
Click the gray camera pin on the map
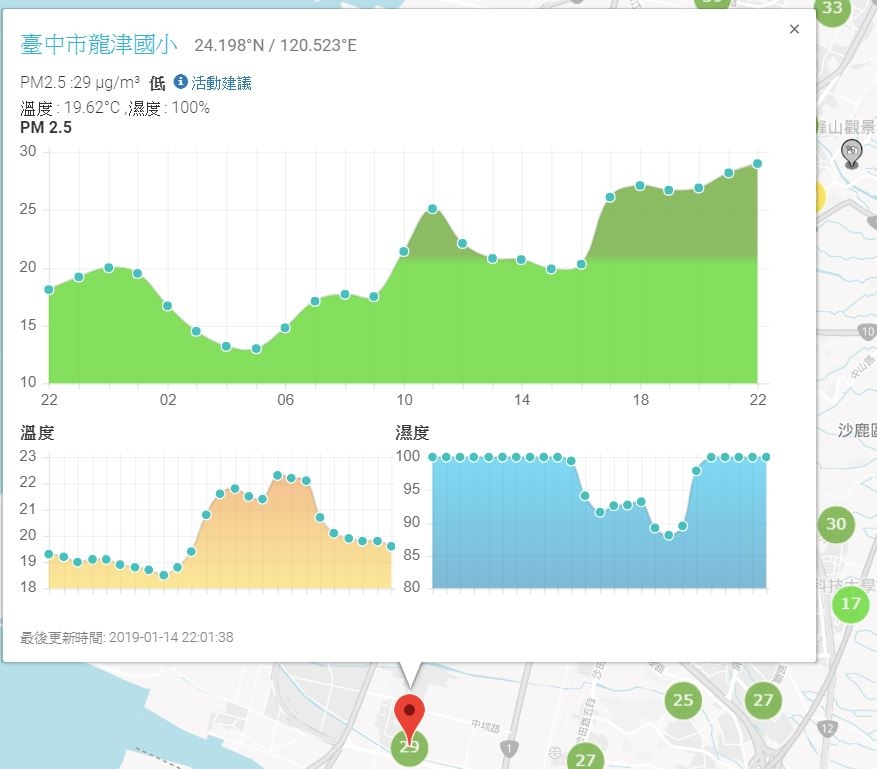(851, 153)
